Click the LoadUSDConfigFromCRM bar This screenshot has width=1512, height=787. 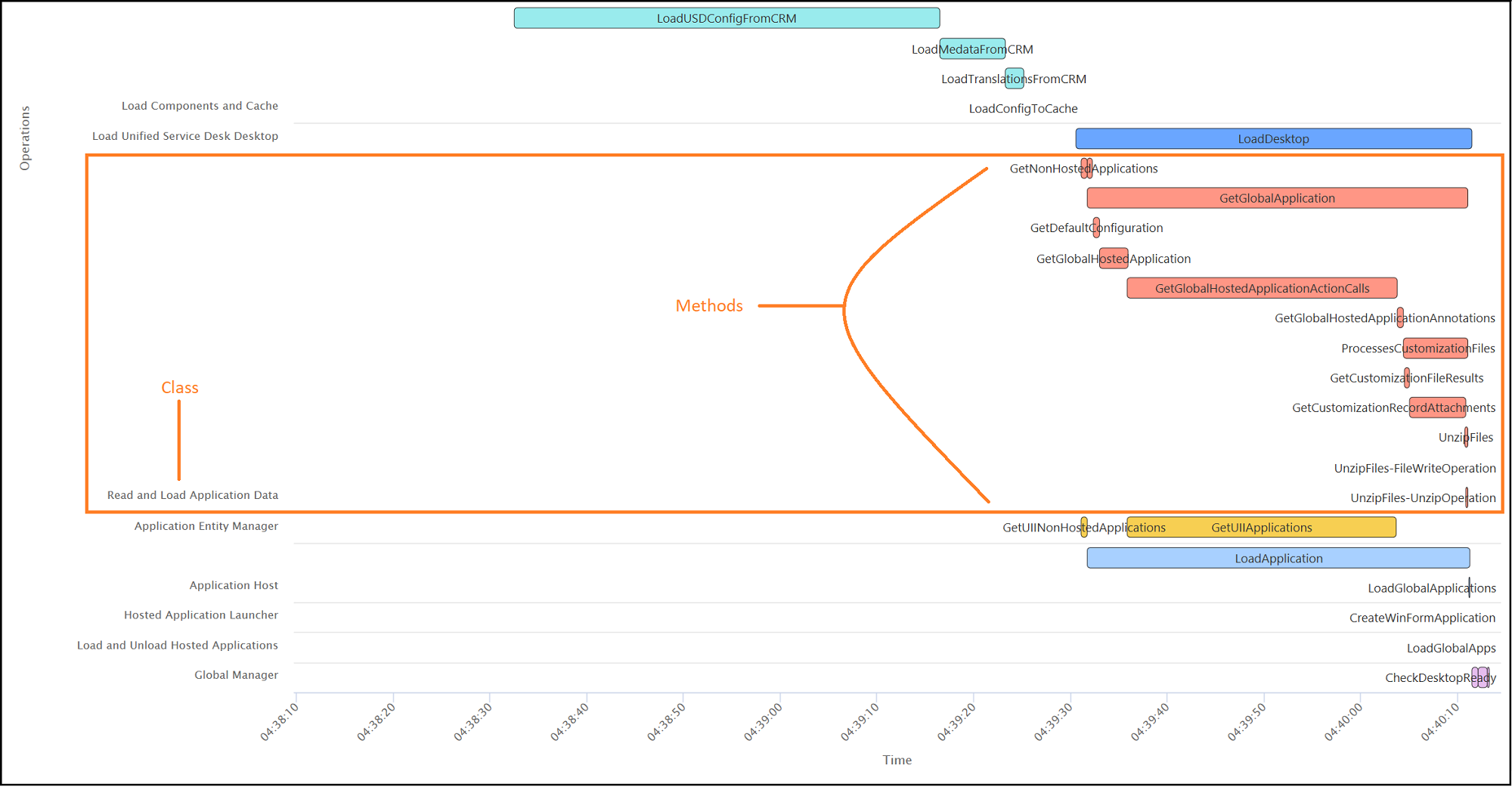point(727,18)
